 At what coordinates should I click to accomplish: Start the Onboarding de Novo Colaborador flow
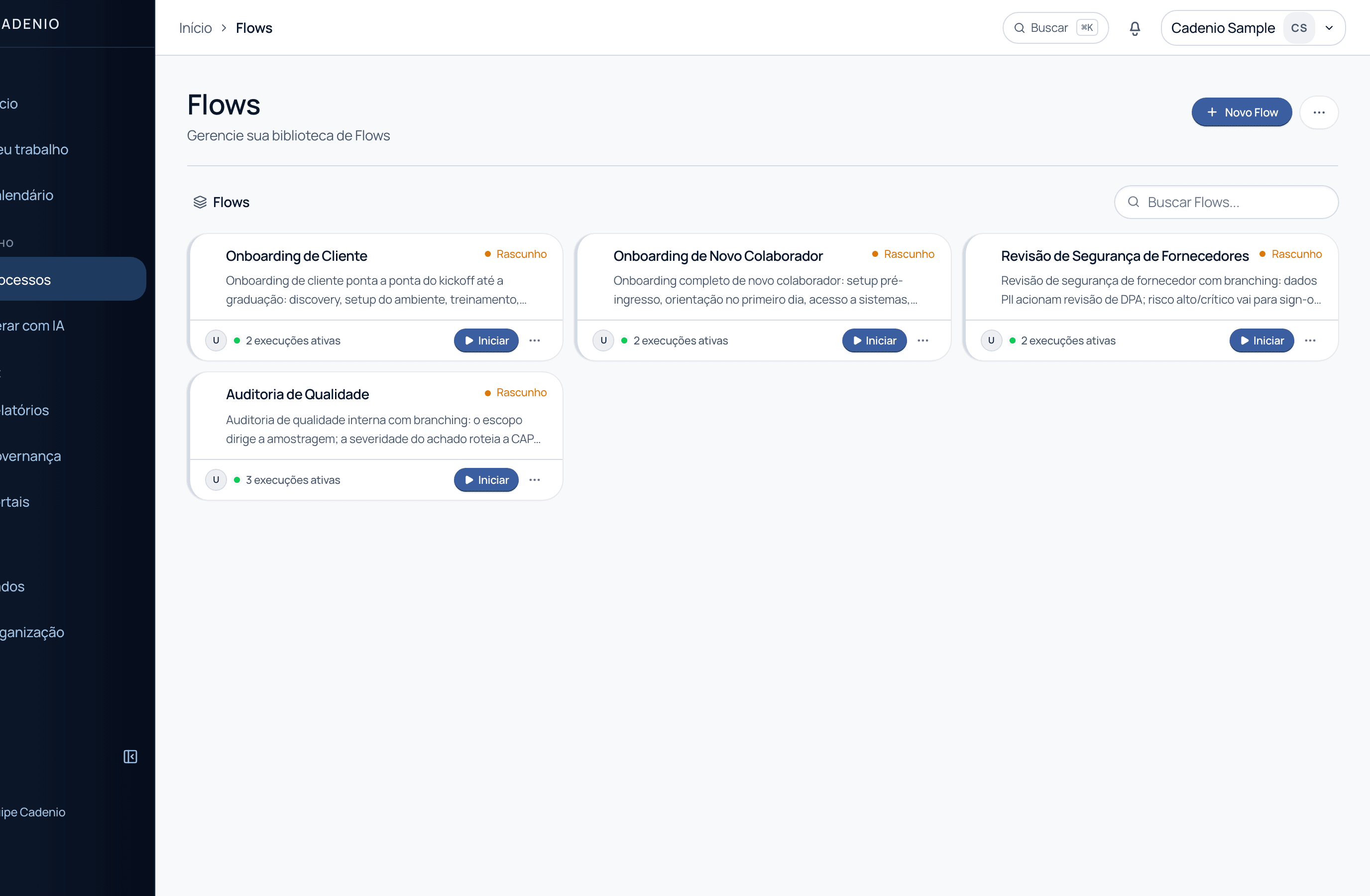point(874,340)
